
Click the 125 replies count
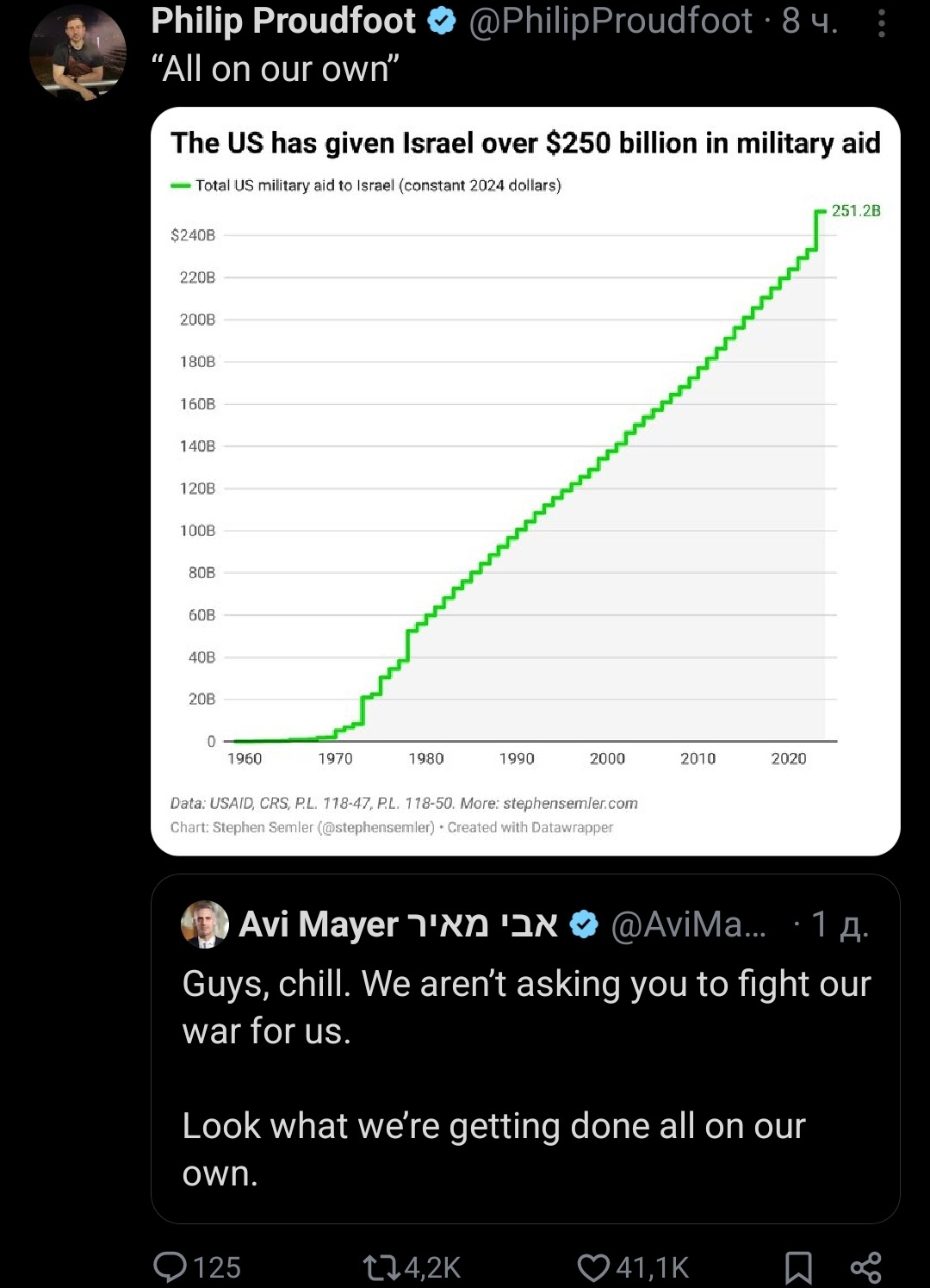[217, 1267]
